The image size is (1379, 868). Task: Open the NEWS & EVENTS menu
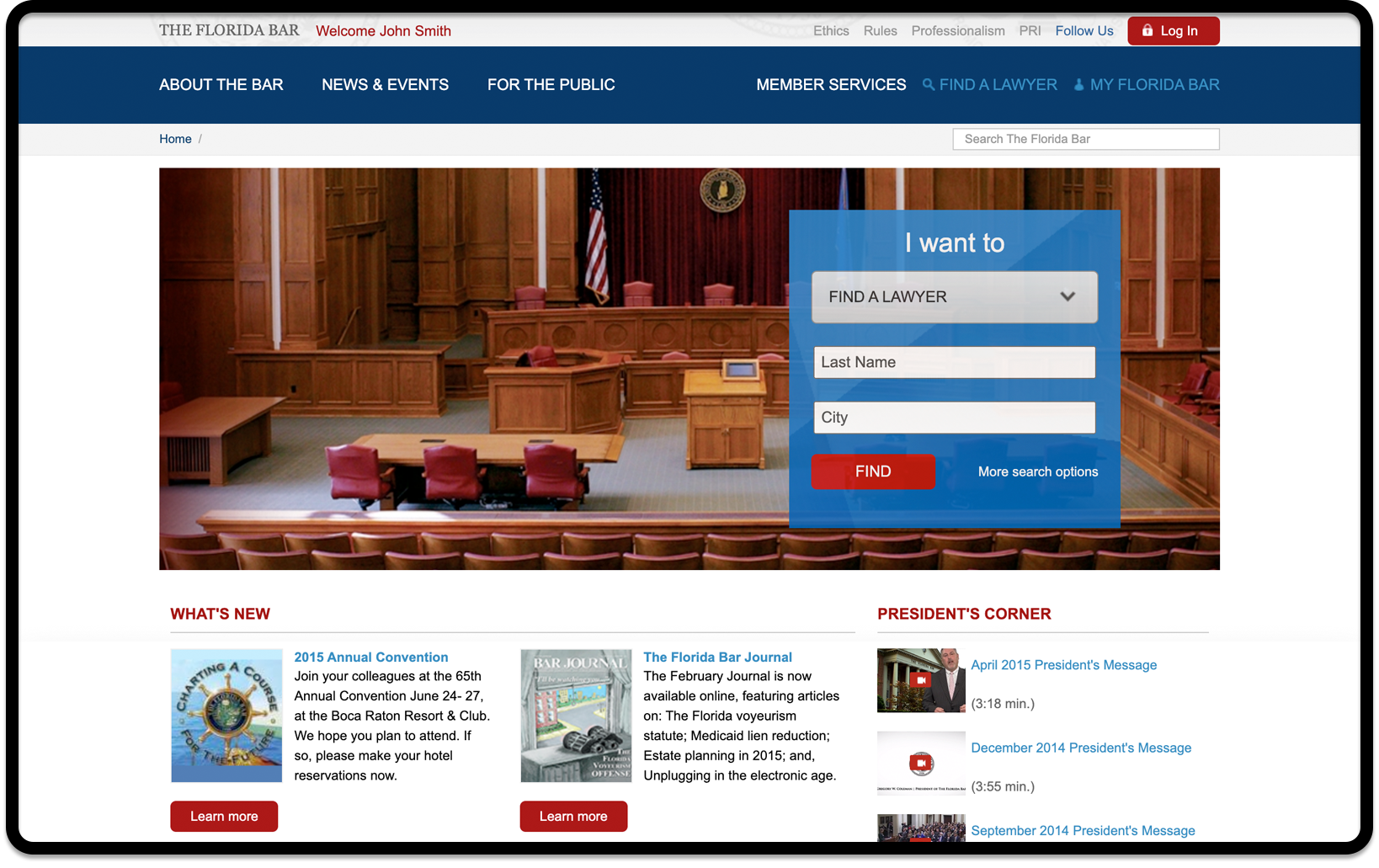[x=385, y=84]
